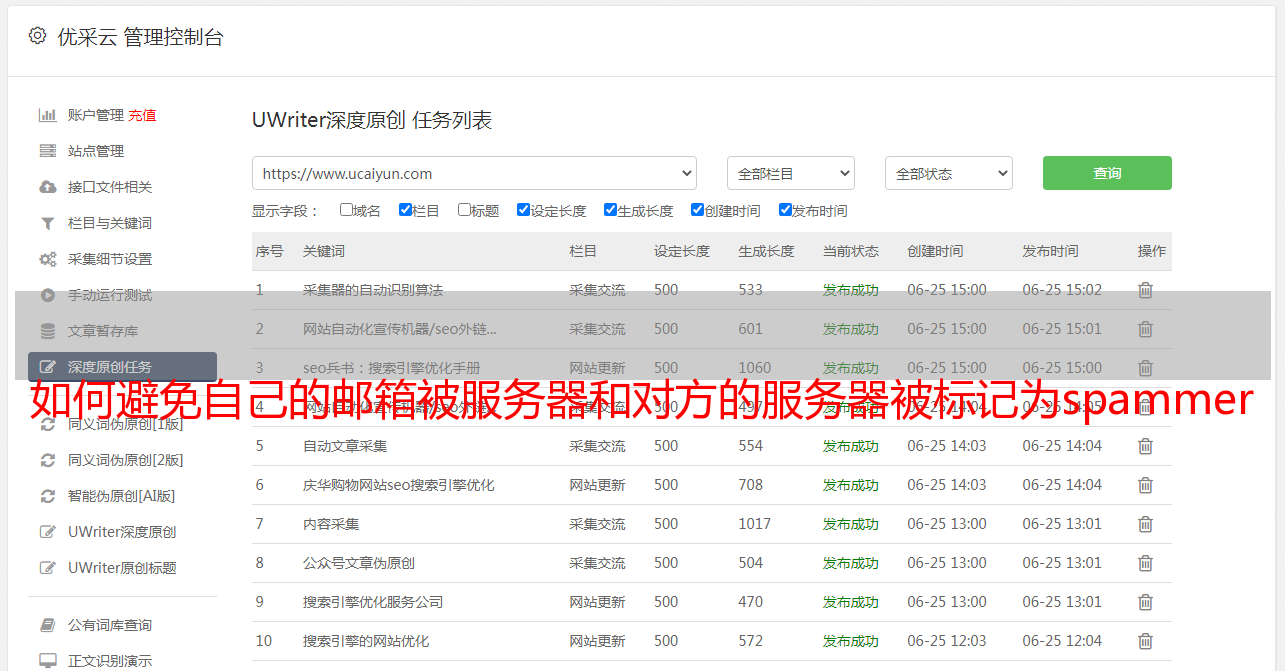Image resolution: width=1285 pixels, height=671 pixels.
Task: Open UWriter深度原创 menu entry
Action: [122, 532]
